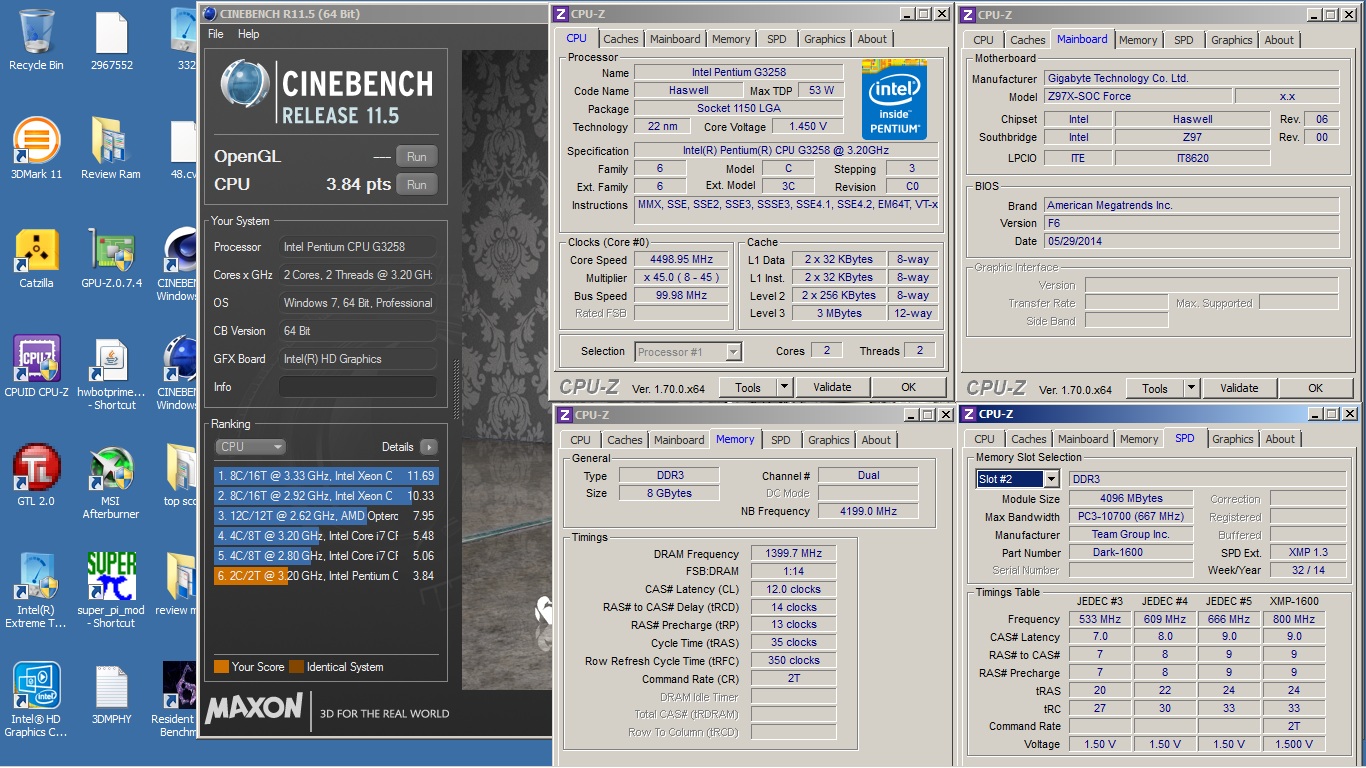Click the Z97X-SOC Force model field
The width and height of the screenshot is (1366, 768).
click(x=1138, y=96)
